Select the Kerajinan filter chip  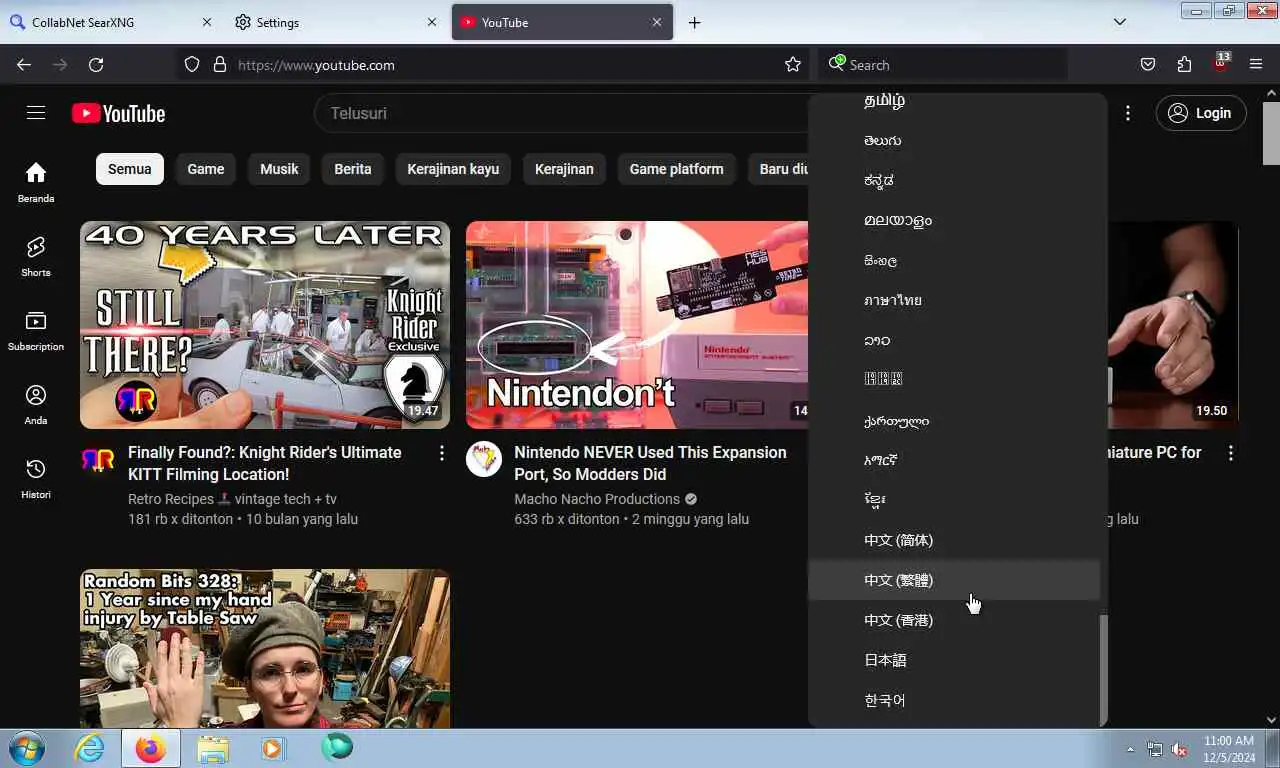pos(564,169)
